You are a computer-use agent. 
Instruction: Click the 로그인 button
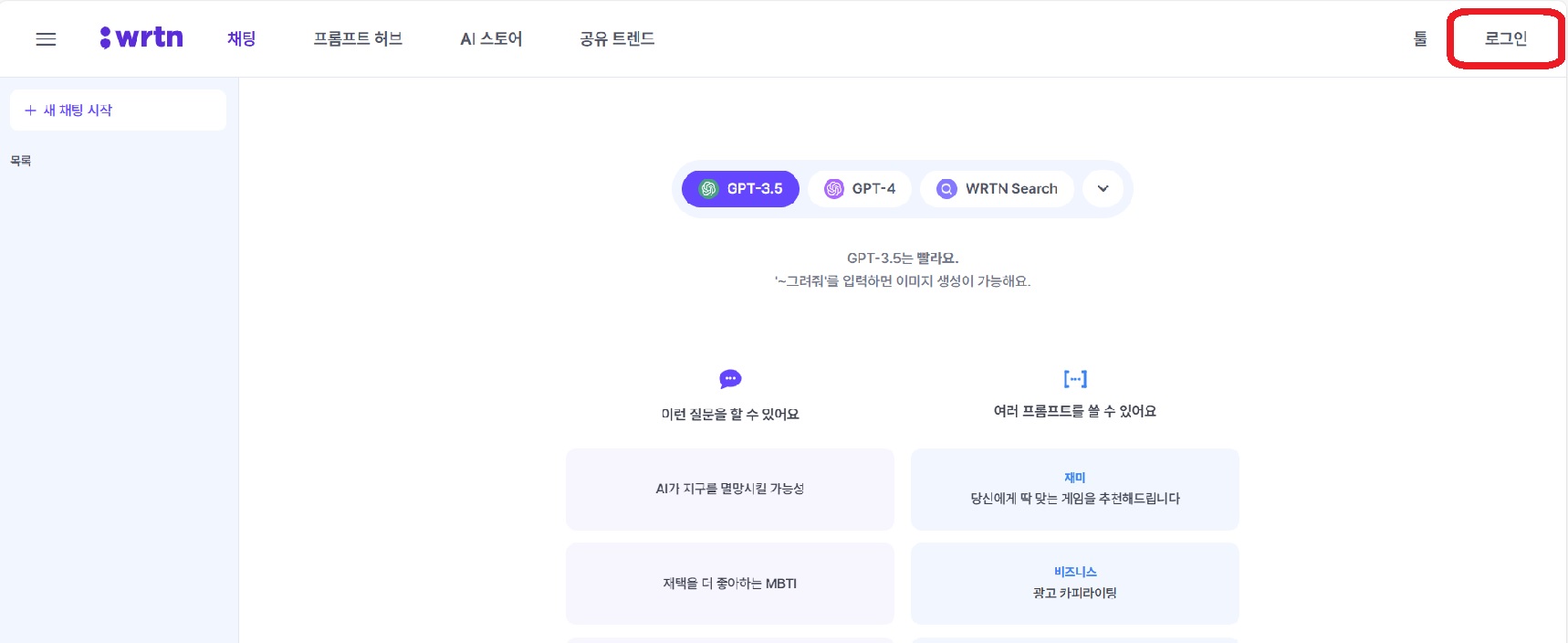click(x=1506, y=38)
